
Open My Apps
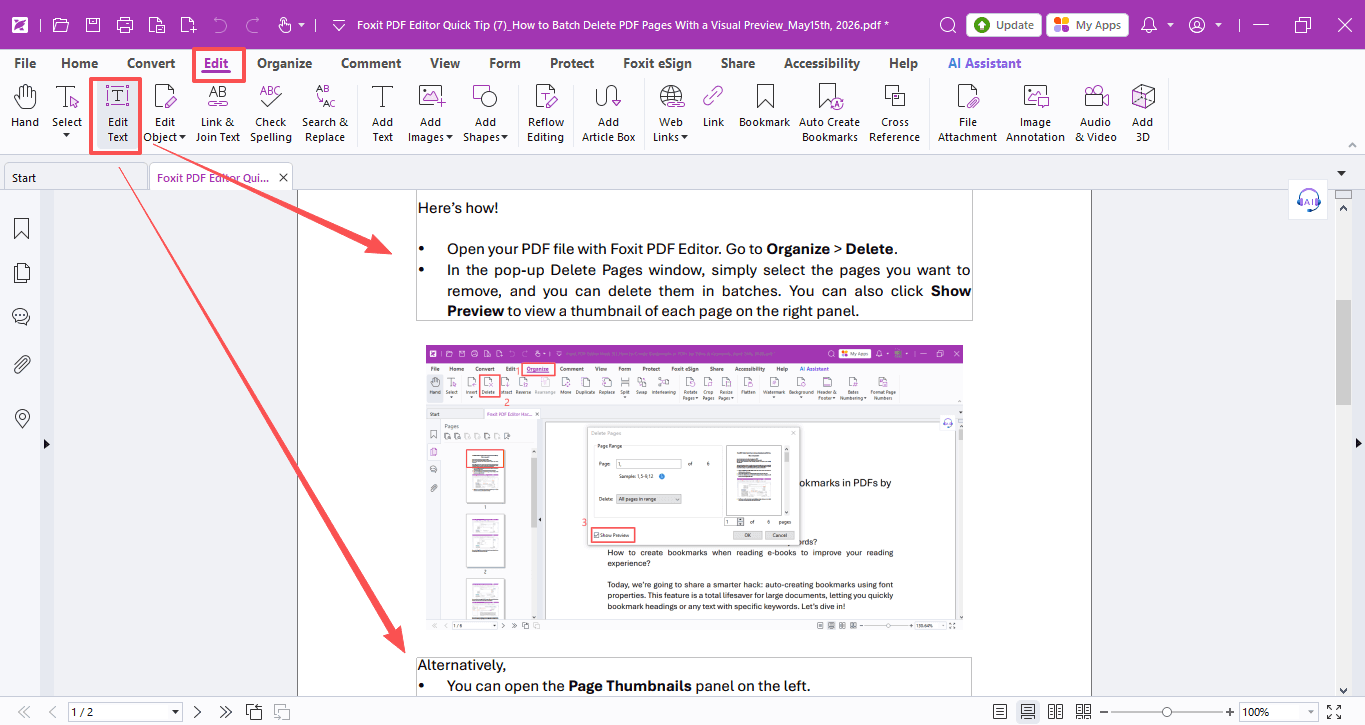(x=1088, y=25)
